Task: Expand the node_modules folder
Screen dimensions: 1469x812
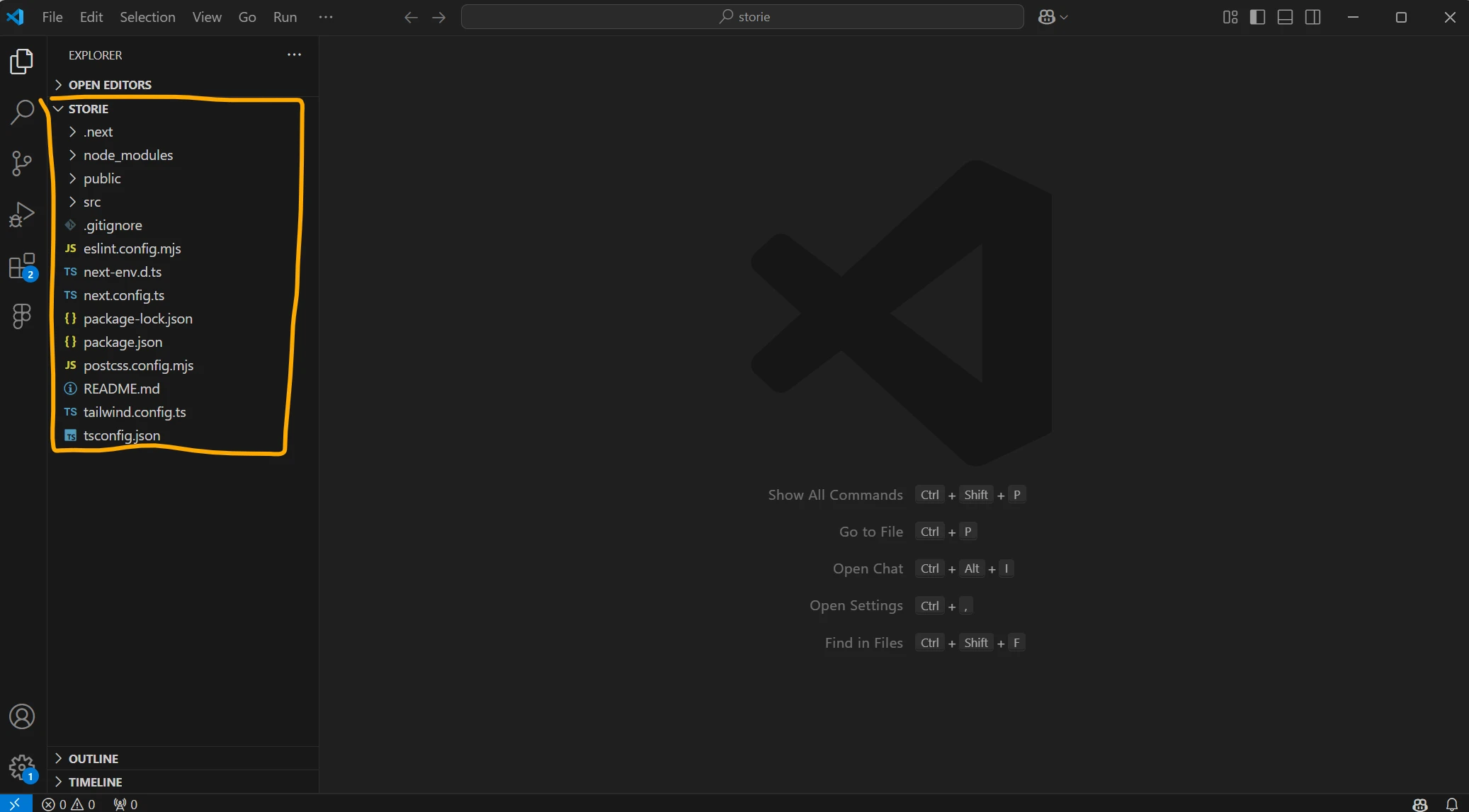Action: click(183, 156)
